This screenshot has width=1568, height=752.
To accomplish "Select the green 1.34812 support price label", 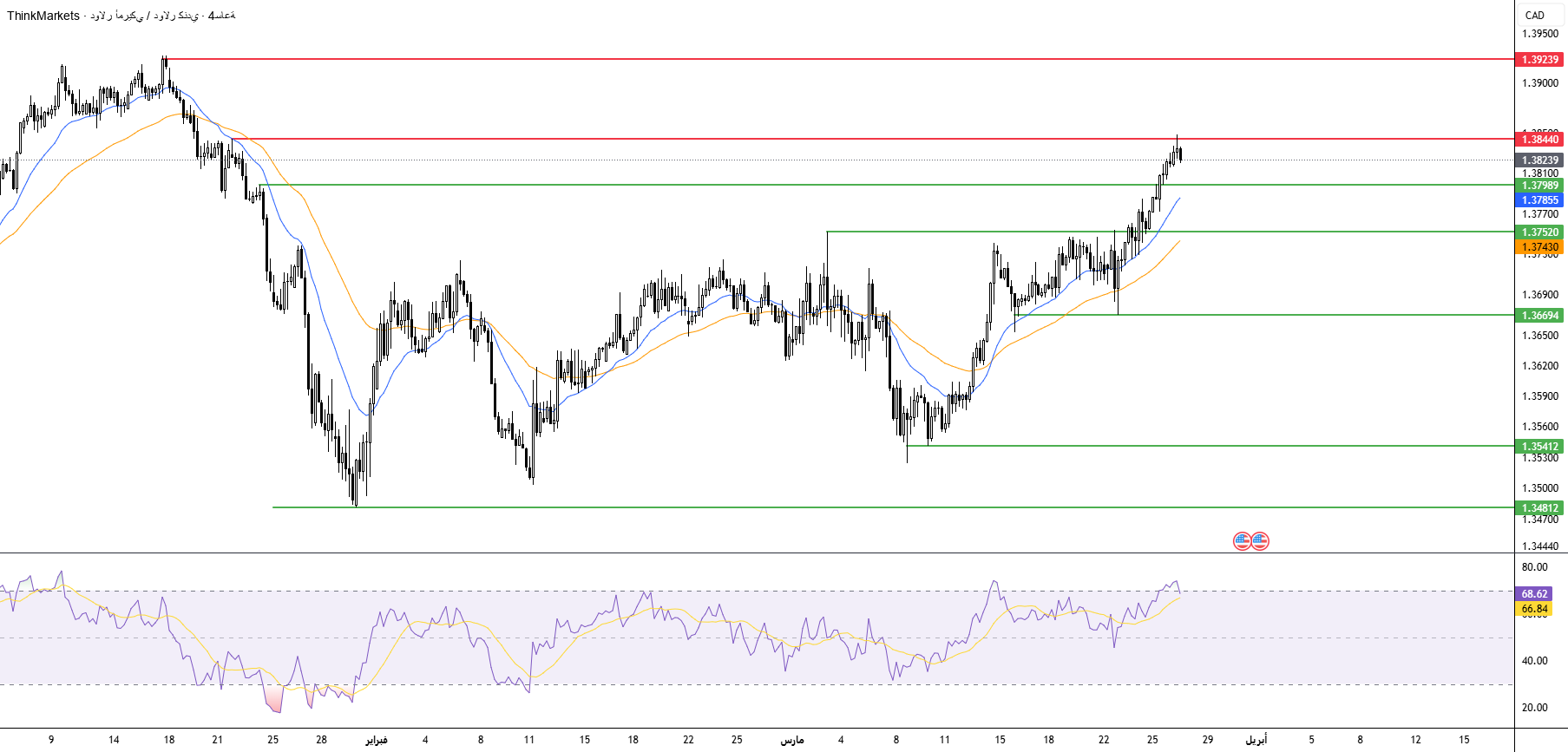I will pos(1539,508).
